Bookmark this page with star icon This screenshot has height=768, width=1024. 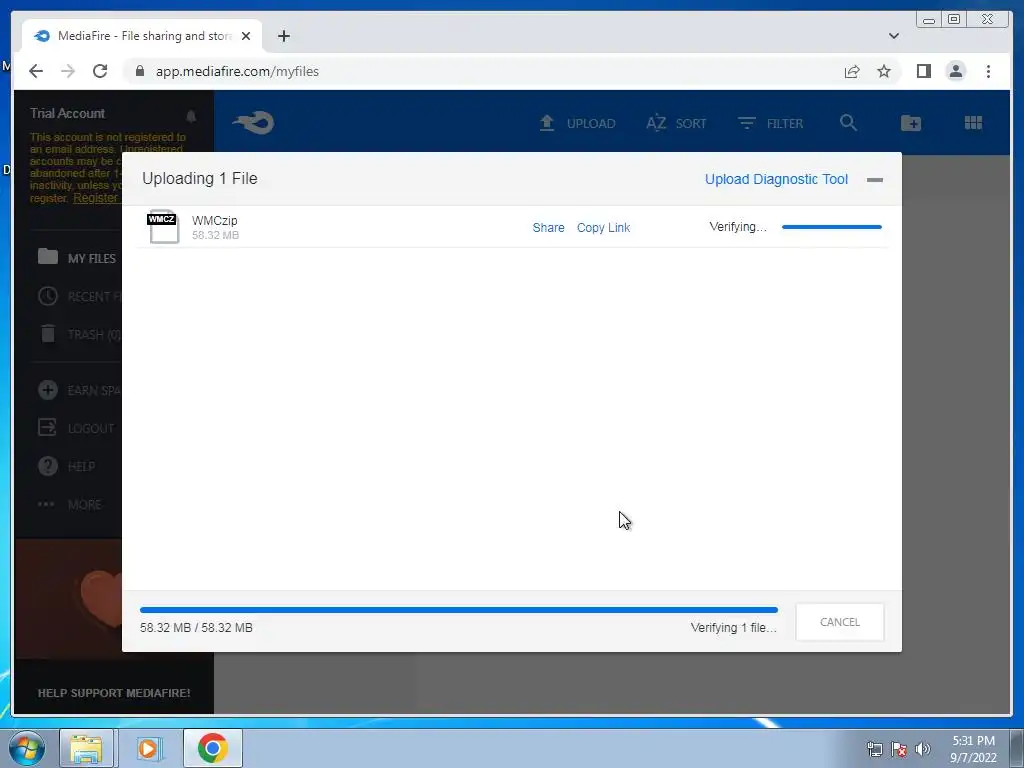[x=884, y=71]
